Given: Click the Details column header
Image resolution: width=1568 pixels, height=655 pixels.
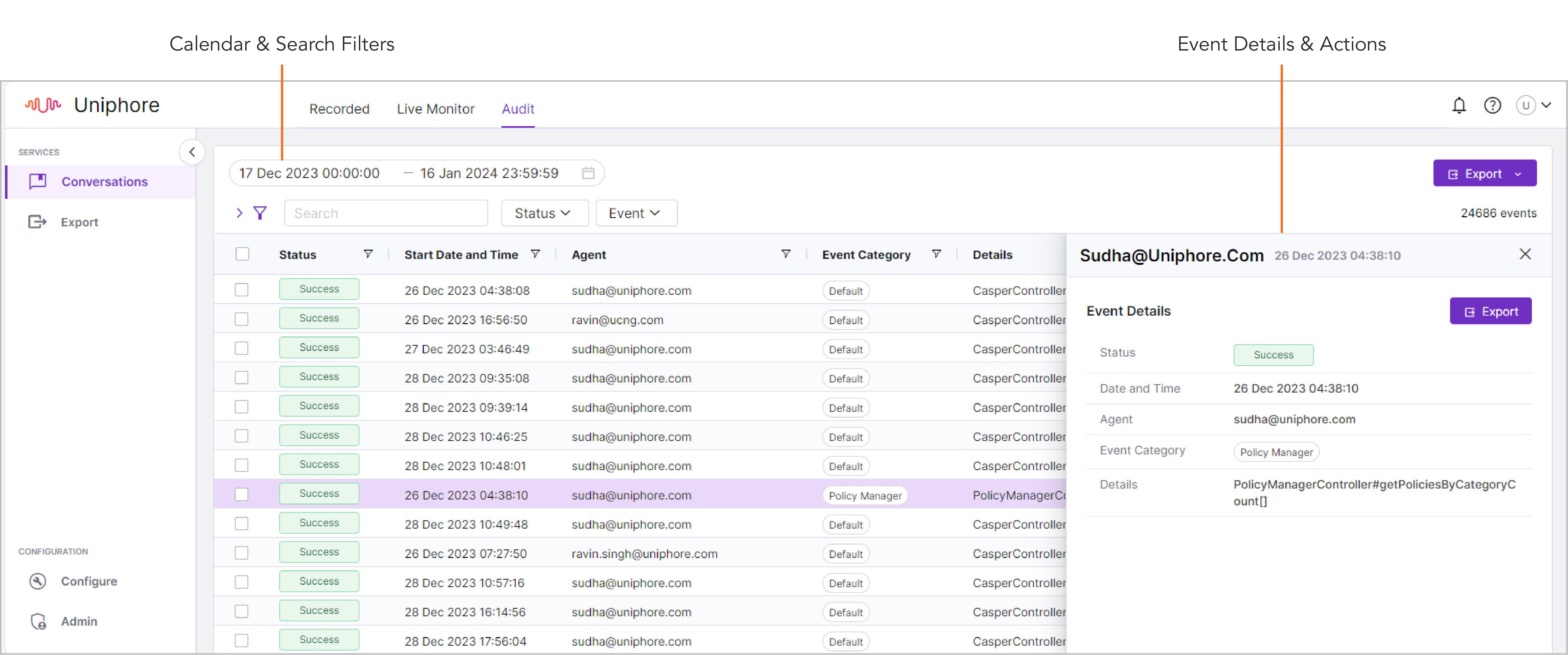Looking at the screenshot, I should pos(992,255).
